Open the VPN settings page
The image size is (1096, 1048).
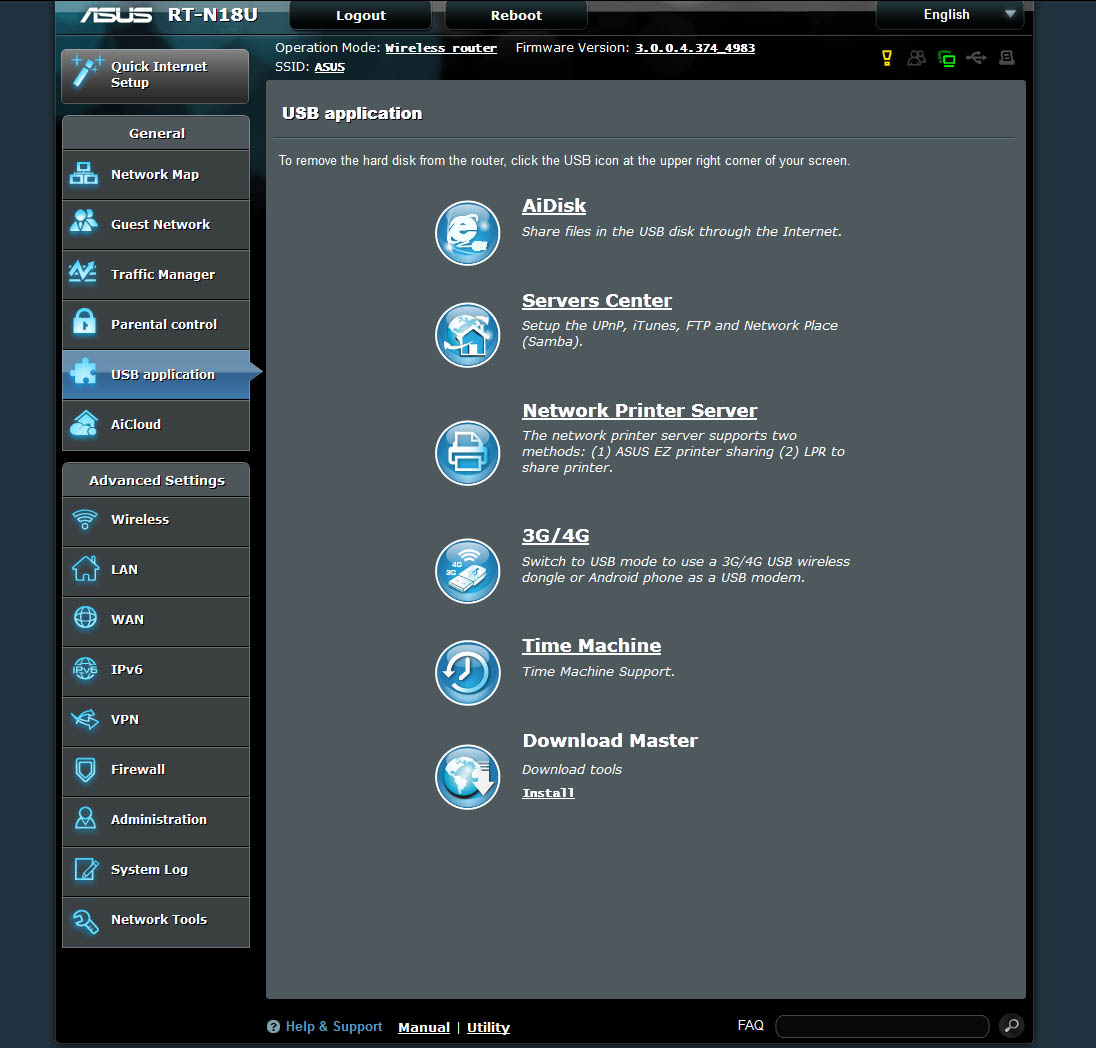tap(156, 720)
